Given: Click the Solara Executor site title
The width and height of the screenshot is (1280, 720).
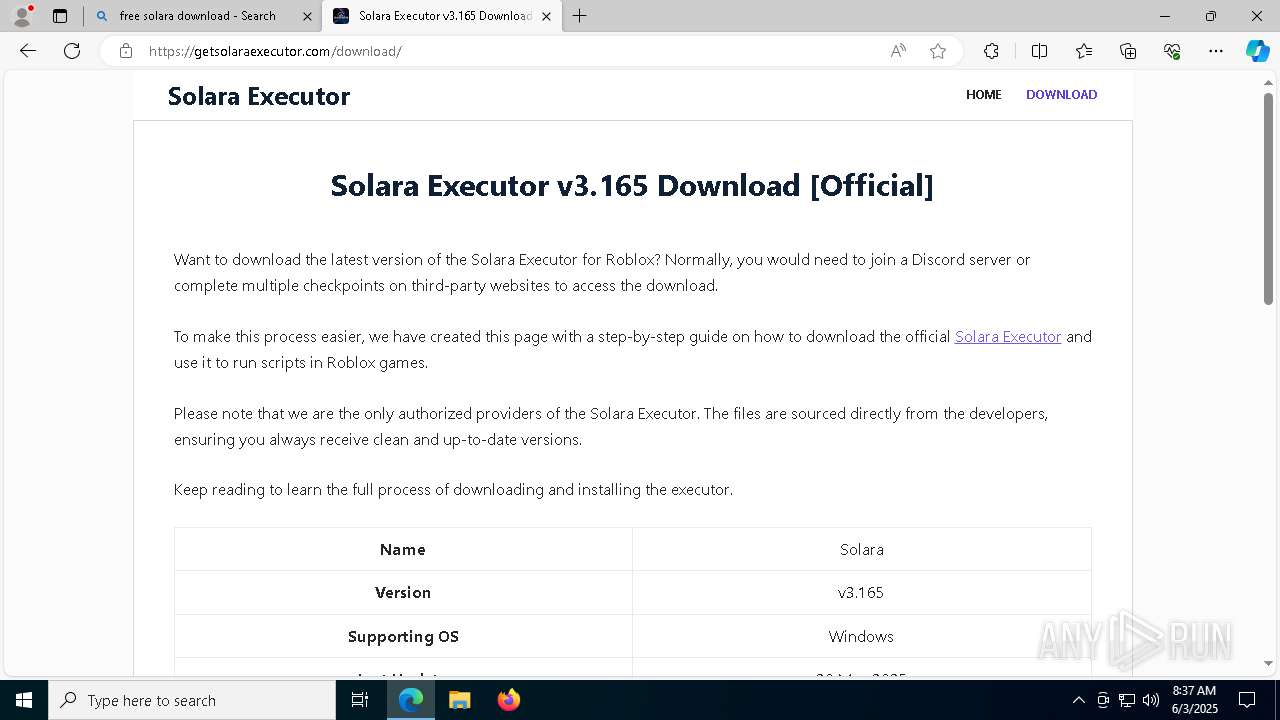Looking at the screenshot, I should (259, 96).
